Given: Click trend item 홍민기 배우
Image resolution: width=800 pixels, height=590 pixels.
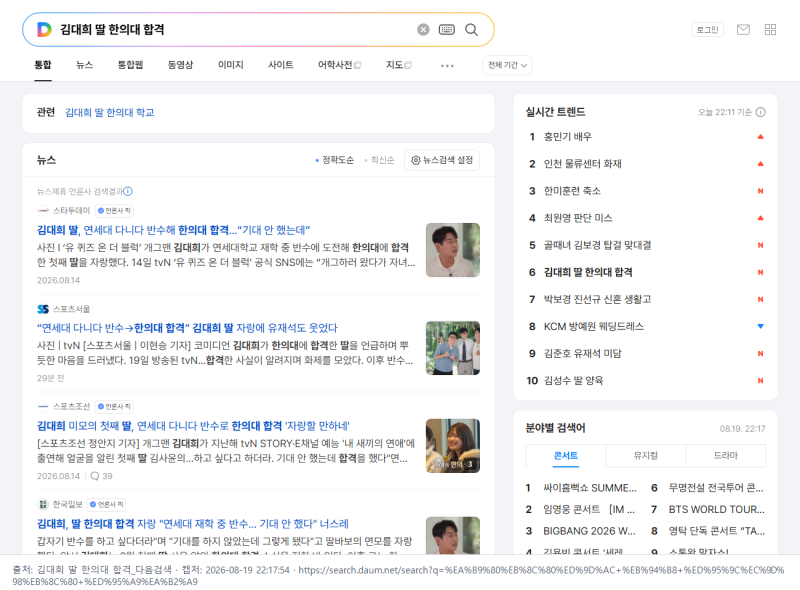Looking at the screenshot, I should point(567,137).
